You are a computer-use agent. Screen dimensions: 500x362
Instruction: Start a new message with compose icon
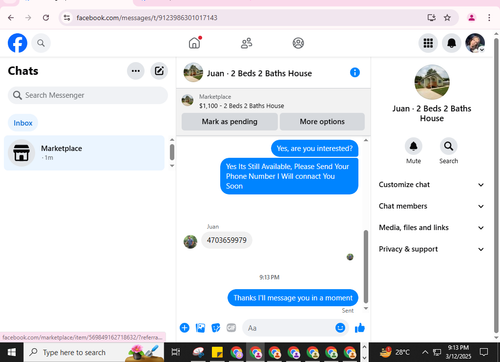tap(159, 71)
